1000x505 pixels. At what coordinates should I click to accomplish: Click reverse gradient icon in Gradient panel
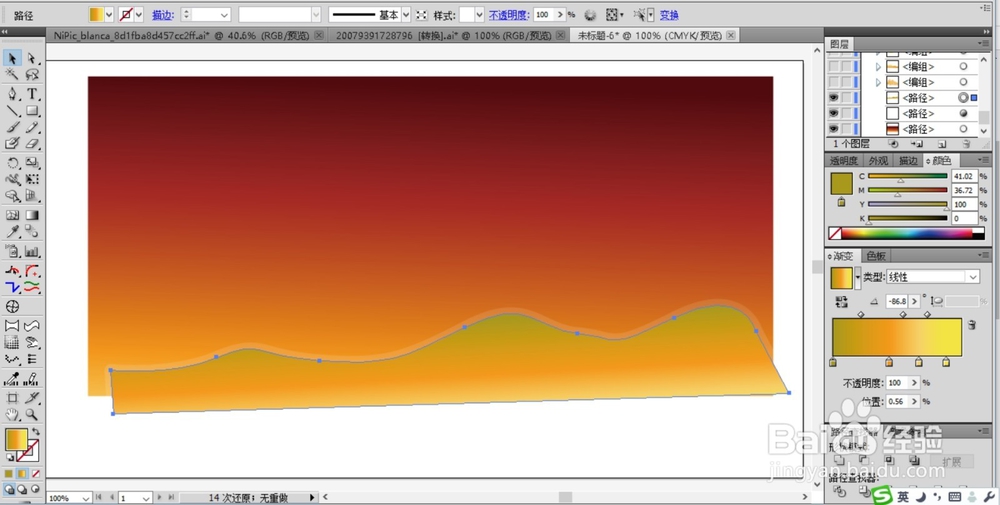coord(841,301)
